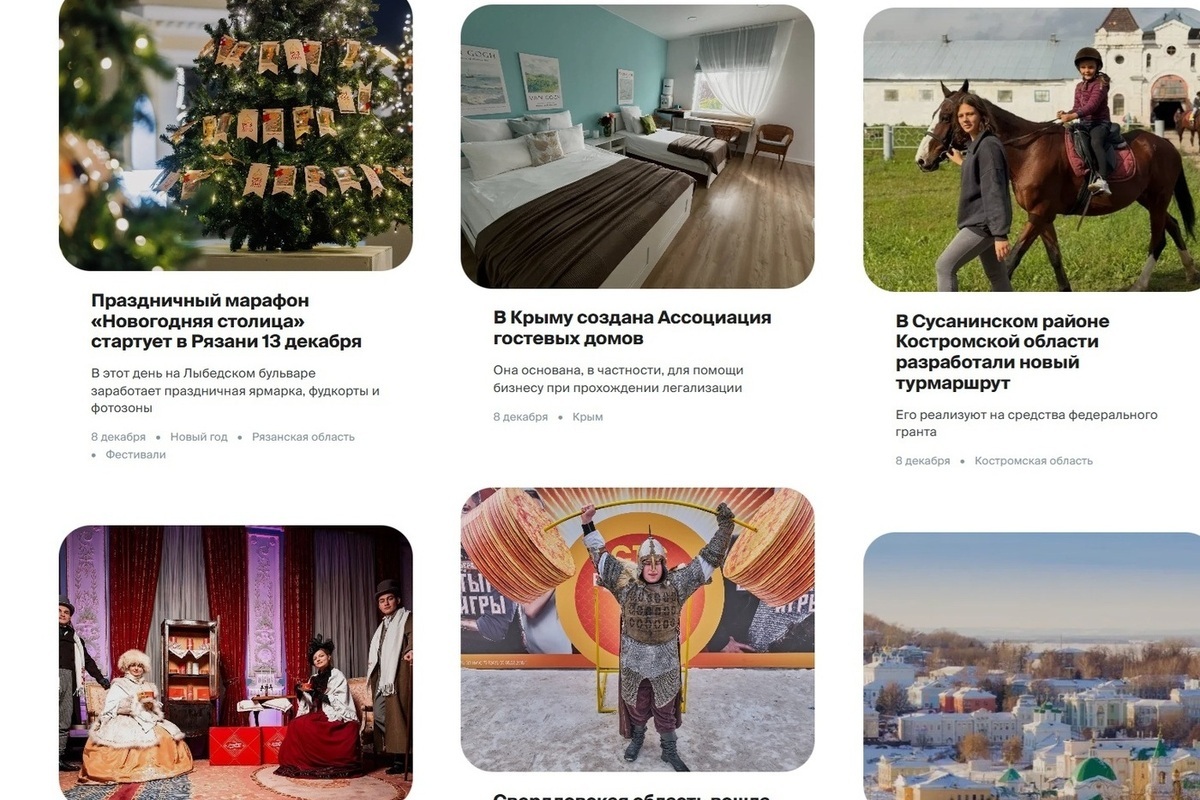Click the 8 декабря date under Ryazan article
The height and width of the screenshot is (800, 1200).
click(x=118, y=437)
